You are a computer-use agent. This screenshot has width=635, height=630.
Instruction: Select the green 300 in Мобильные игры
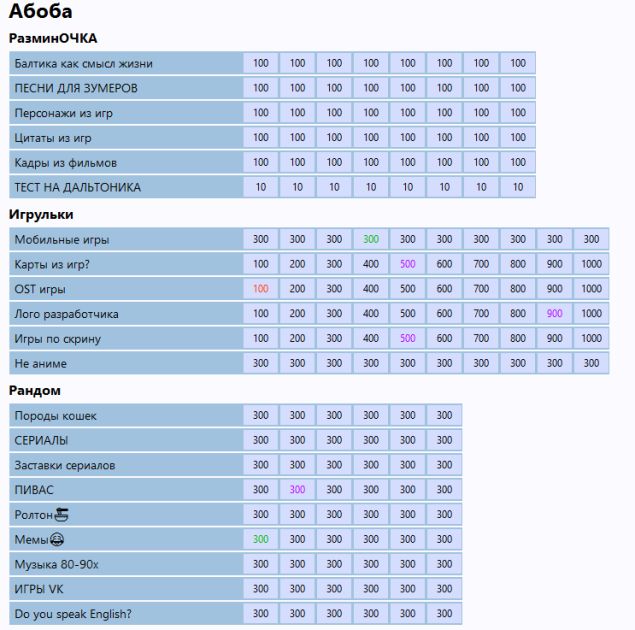[371, 240]
